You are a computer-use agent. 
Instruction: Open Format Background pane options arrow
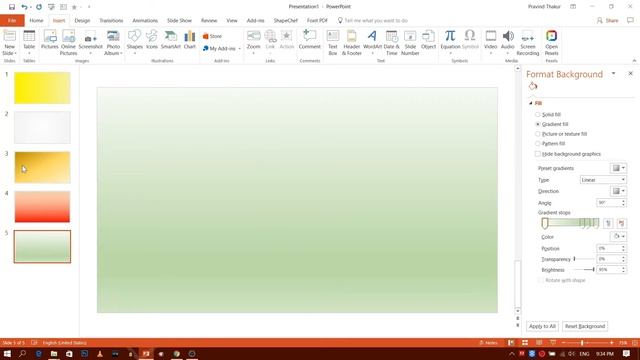click(x=613, y=73)
